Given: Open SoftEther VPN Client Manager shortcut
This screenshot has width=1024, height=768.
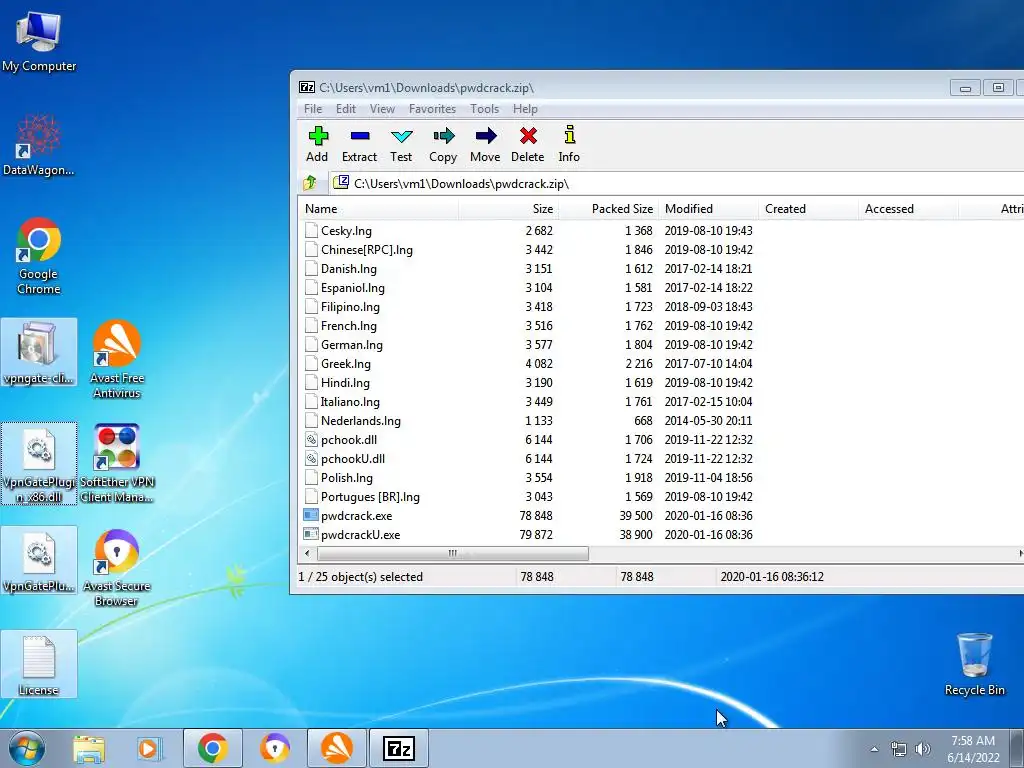Looking at the screenshot, I should pyautogui.click(x=116, y=463).
